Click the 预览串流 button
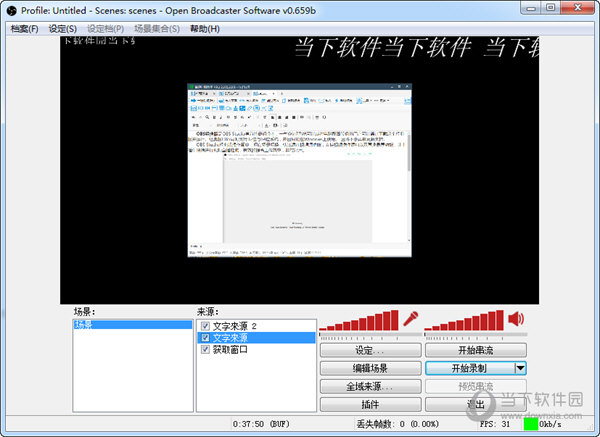 click(476, 386)
